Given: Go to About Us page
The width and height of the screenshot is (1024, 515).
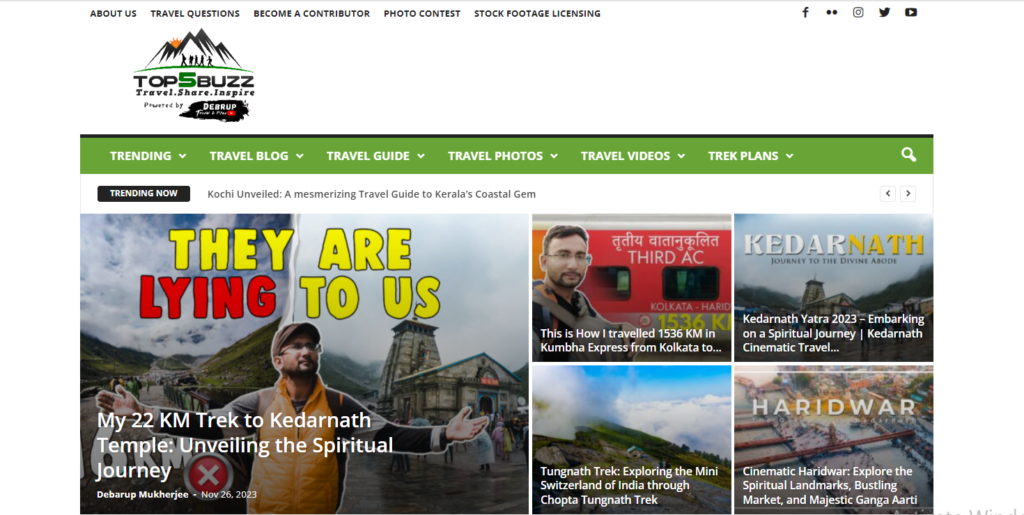Looking at the screenshot, I should point(113,14).
